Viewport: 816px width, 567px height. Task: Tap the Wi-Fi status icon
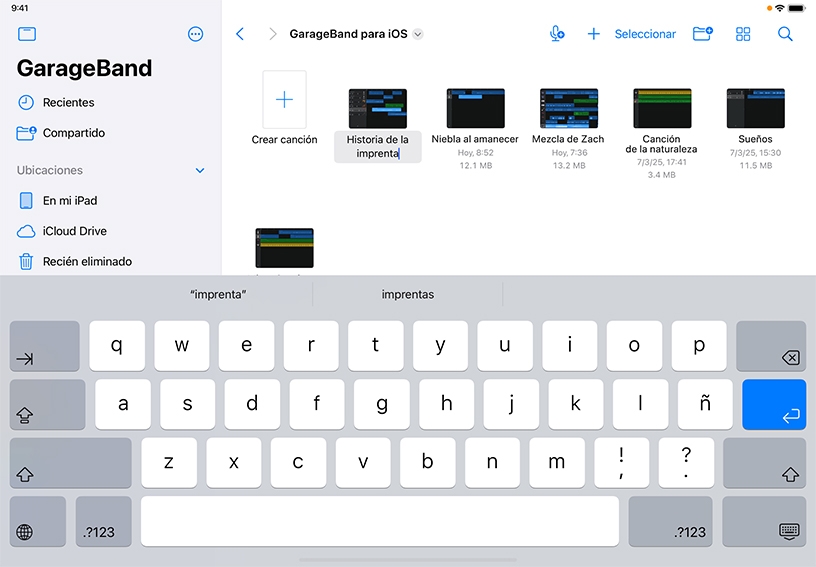tap(780, 8)
